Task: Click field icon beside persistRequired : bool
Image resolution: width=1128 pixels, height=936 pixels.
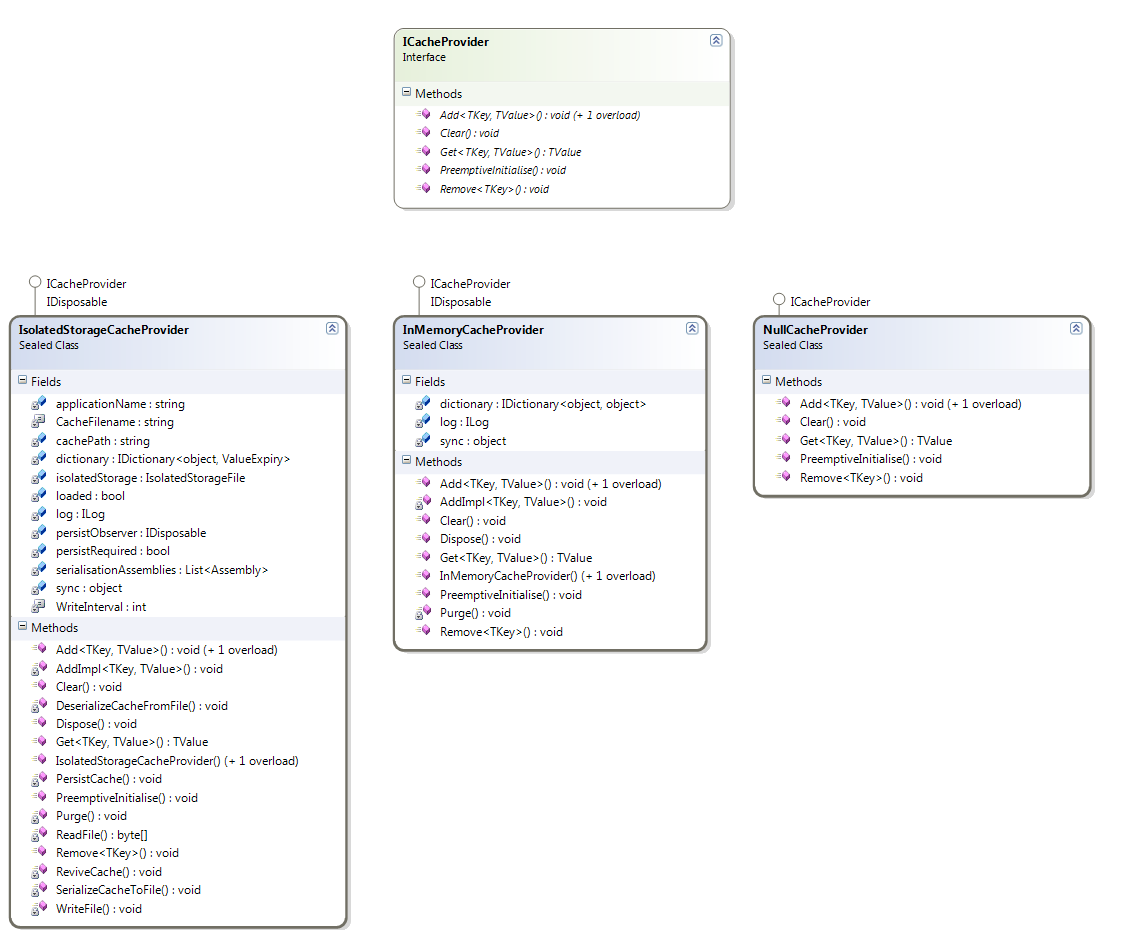Action: coord(39,550)
